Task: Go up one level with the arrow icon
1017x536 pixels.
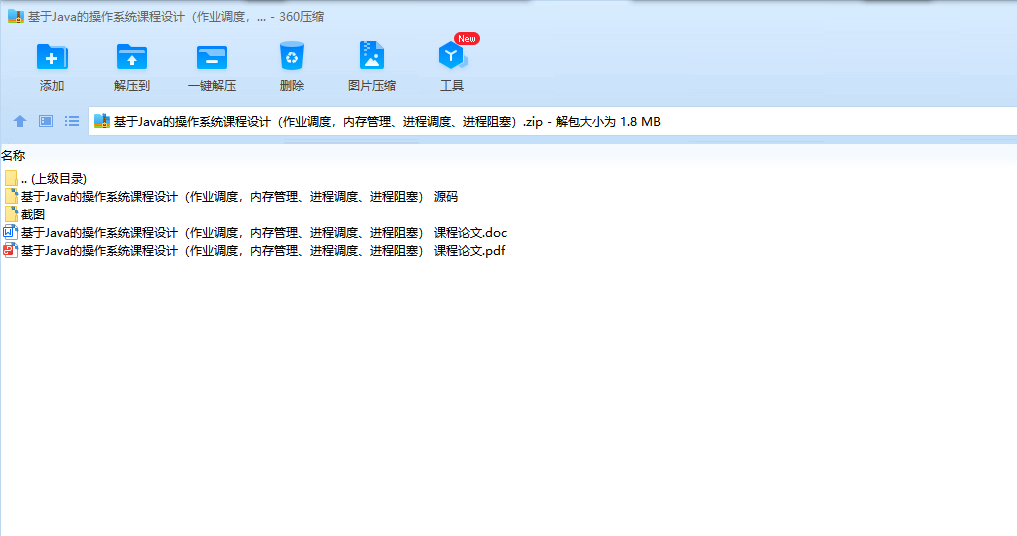Action: point(20,121)
